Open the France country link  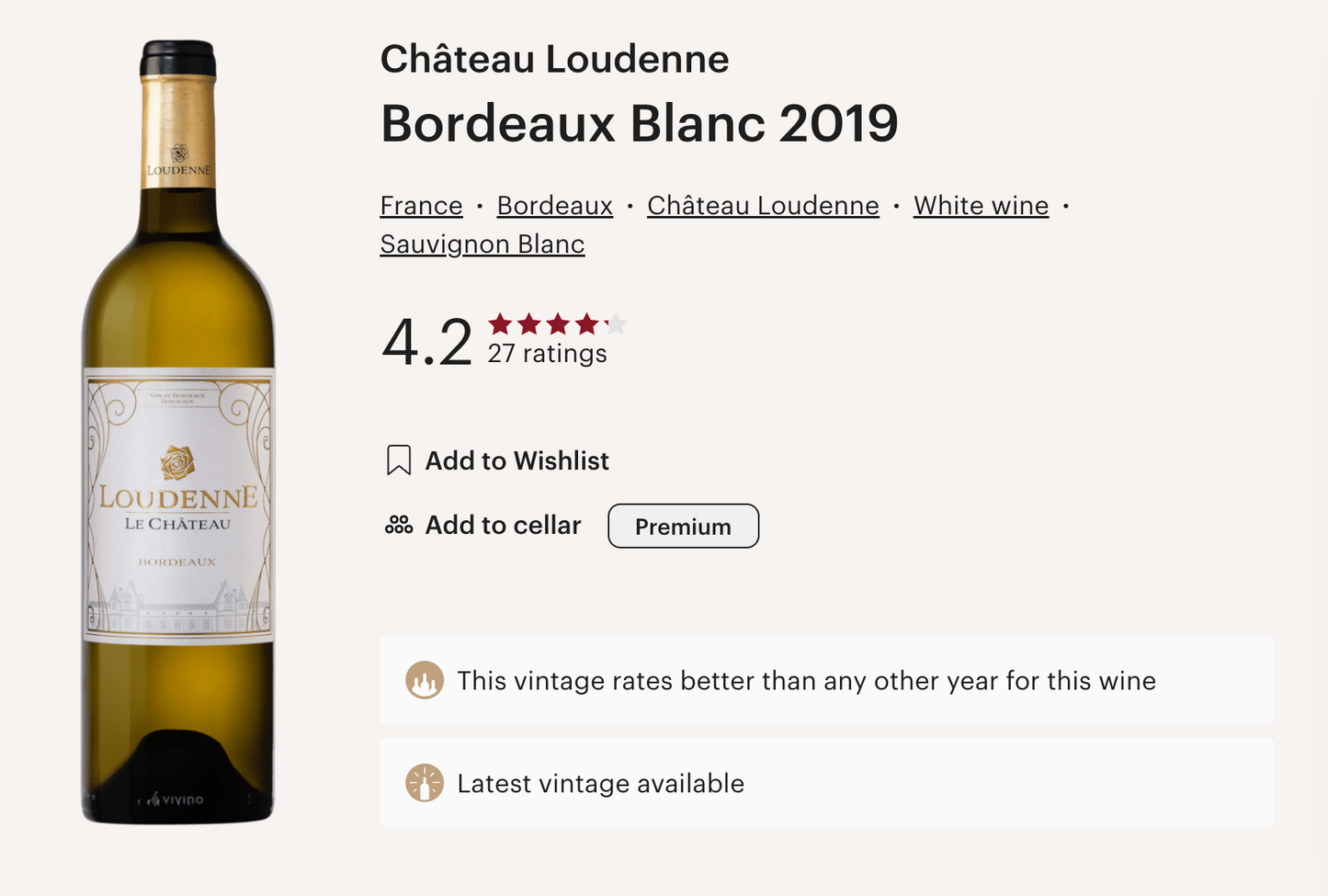(421, 206)
